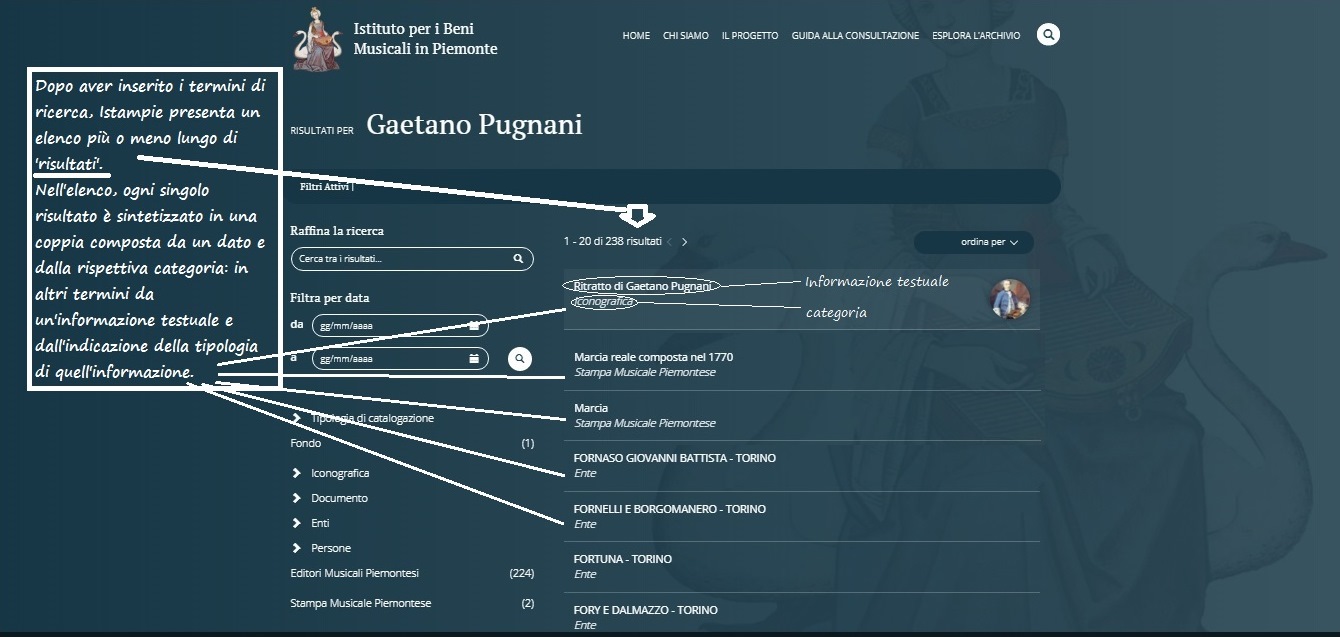Open the search icon in top navigation
The height and width of the screenshot is (637, 1340).
point(1048,35)
